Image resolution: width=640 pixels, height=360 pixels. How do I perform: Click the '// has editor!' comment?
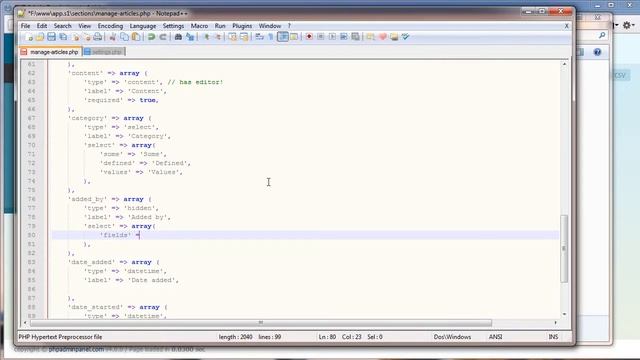point(195,82)
